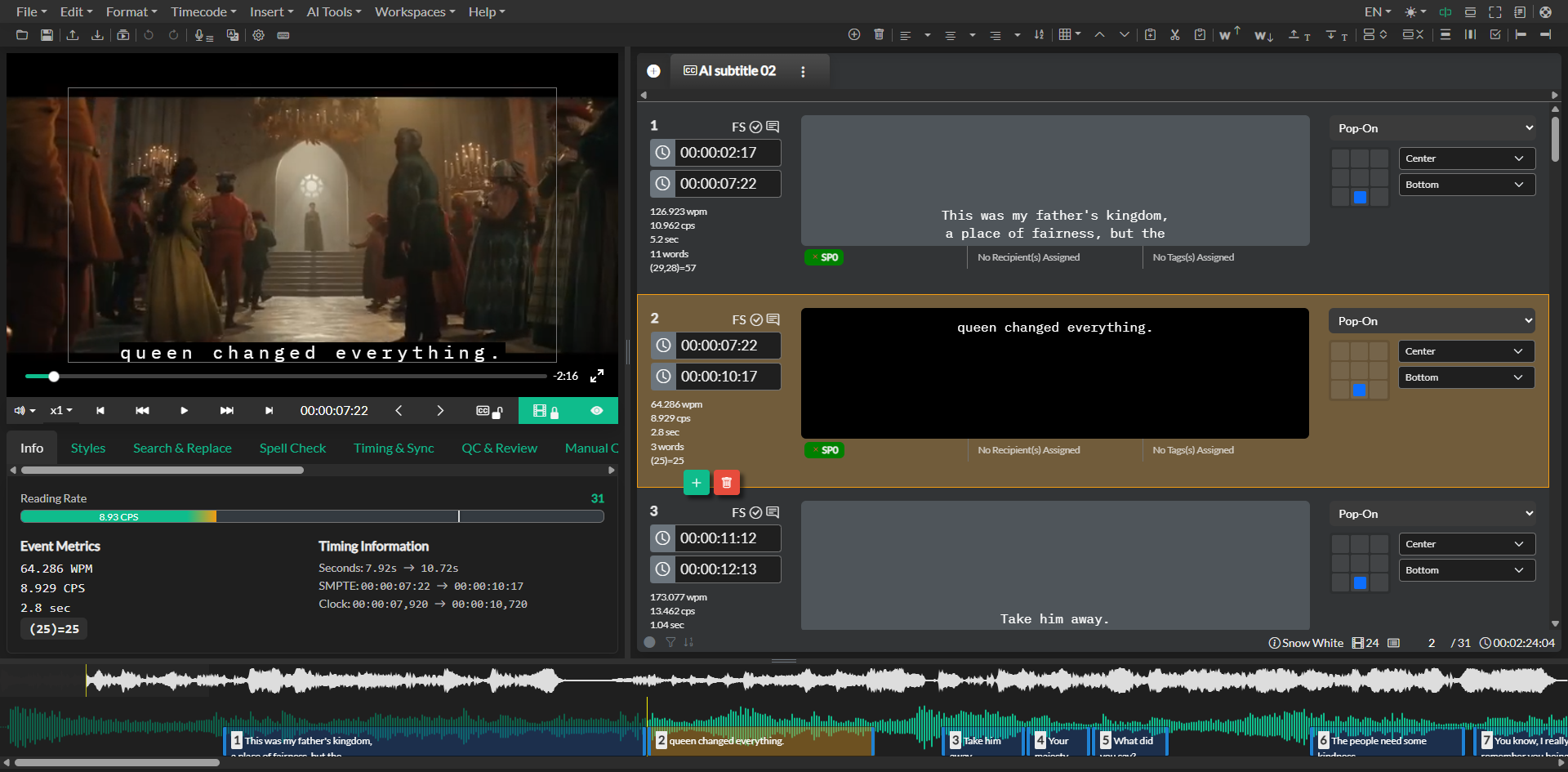The width and height of the screenshot is (1568, 772).
Task: Toggle the checkbox icon in top right toolbar
Action: pyautogui.click(x=1495, y=34)
